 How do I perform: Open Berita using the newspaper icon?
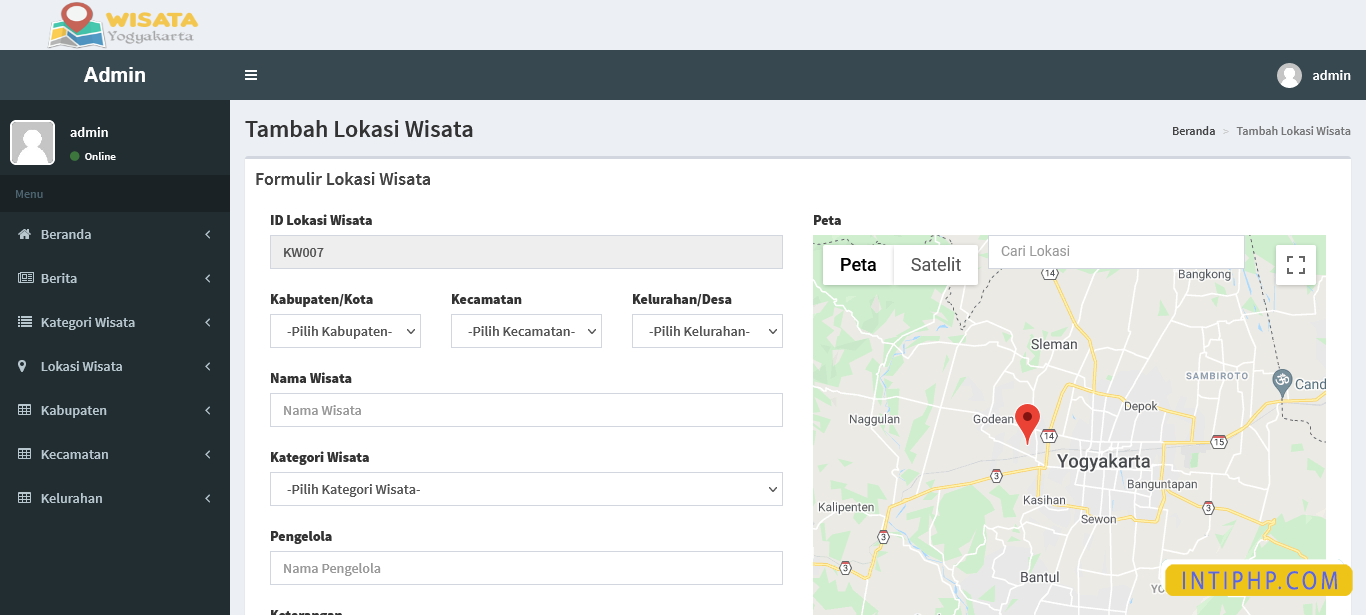point(23,278)
